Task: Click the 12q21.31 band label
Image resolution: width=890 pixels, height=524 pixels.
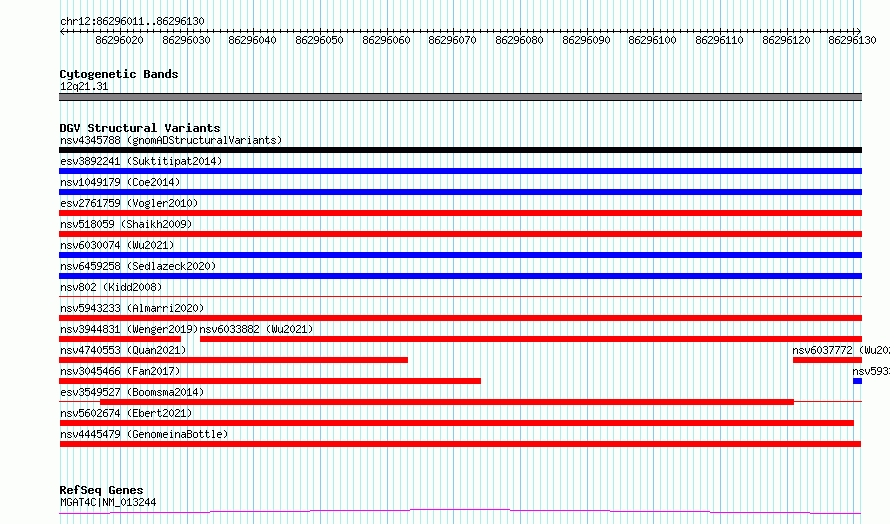Action: tap(84, 86)
